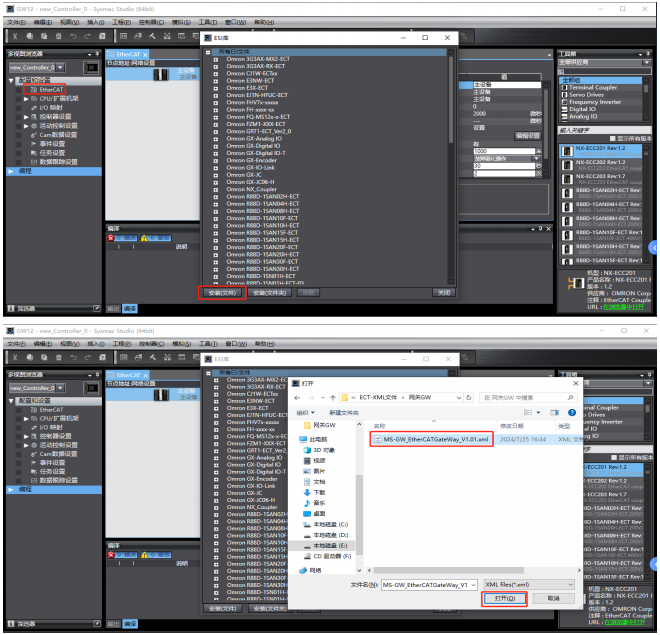Viewport: 660px width, 635px height.
Task: Select NX-ECC202 Rev:1.2 in upper toolbox
Action: [601, 165]
